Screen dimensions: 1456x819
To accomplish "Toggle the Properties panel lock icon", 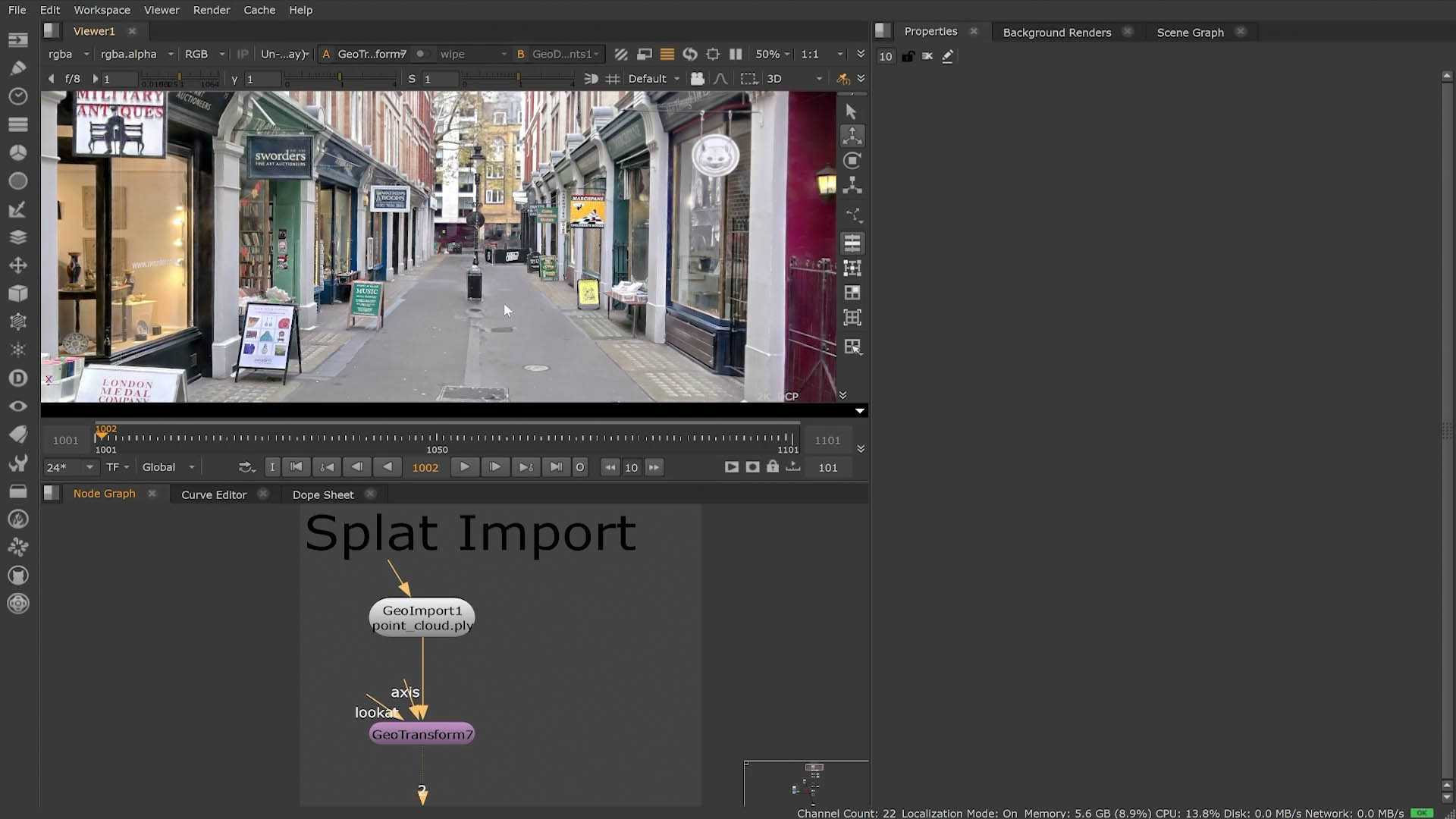I will pyautogui.click(x=908, y=56).
